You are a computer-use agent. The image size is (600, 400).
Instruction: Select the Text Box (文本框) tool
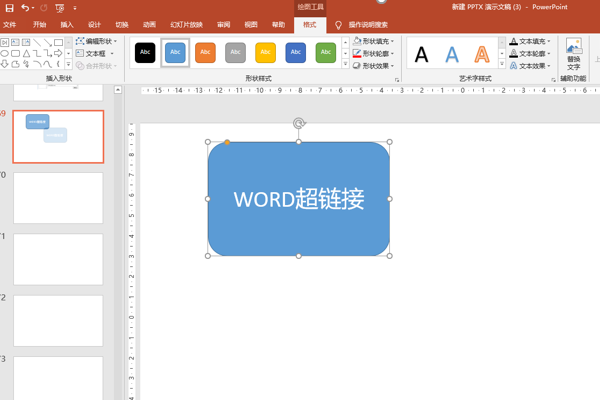coord(95,53)
